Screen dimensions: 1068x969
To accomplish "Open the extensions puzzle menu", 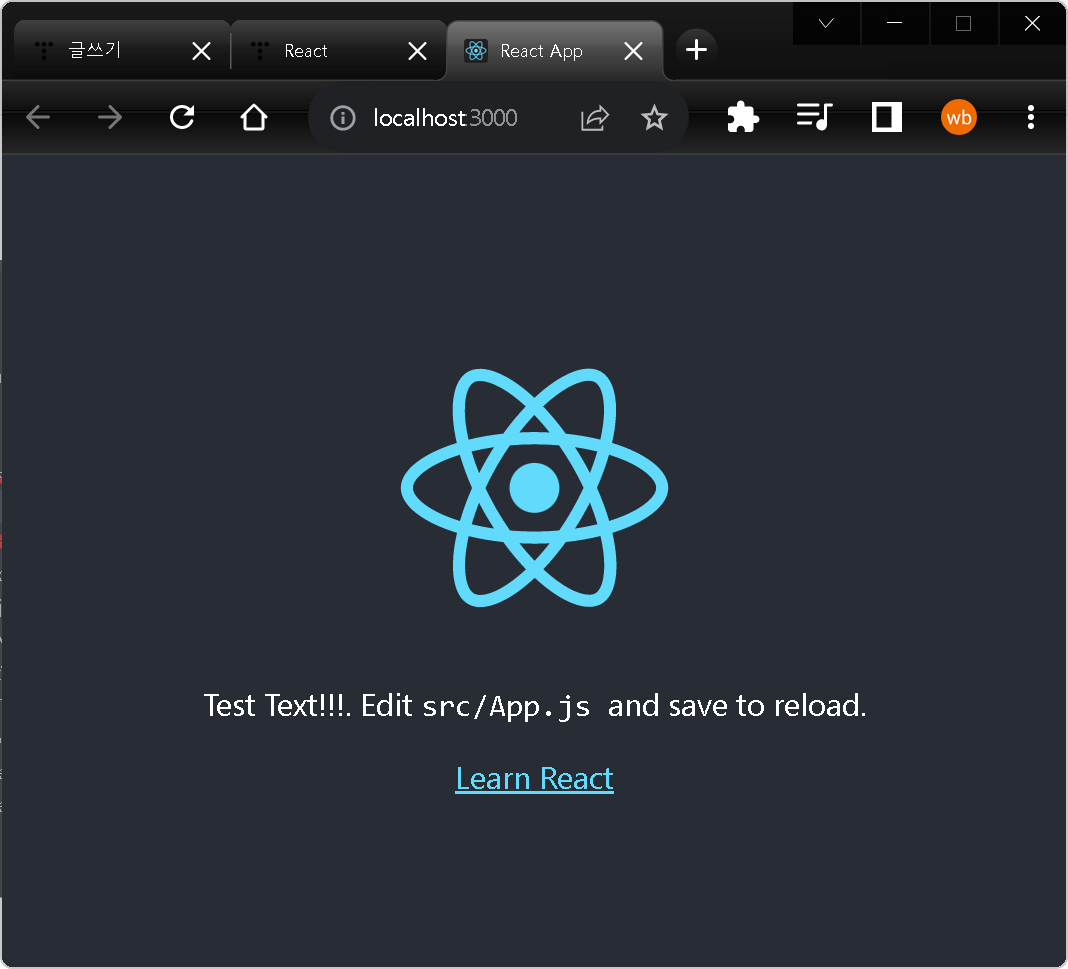I will point(742,118).
